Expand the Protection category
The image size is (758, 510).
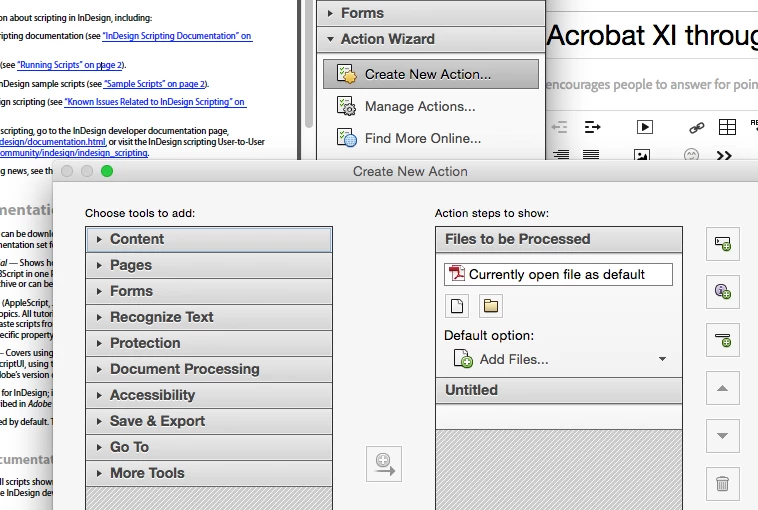click(209, 343)
